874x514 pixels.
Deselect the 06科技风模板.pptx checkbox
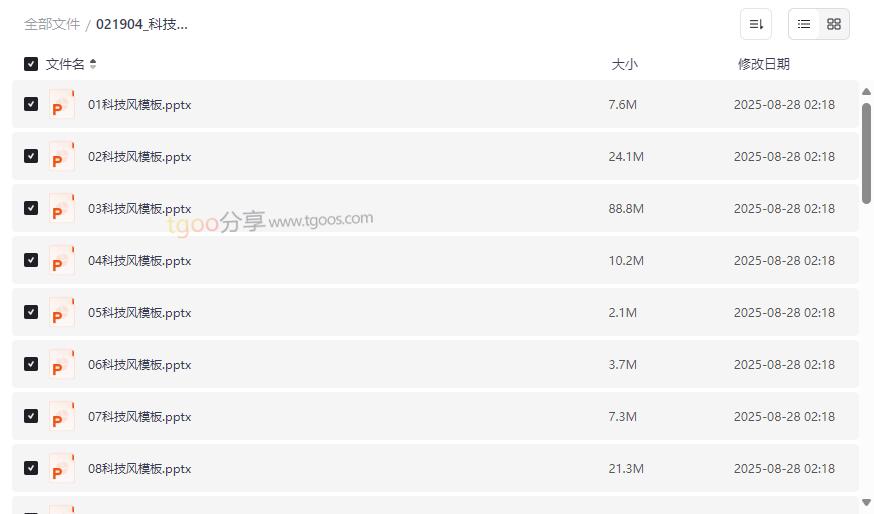click(31, 365)
